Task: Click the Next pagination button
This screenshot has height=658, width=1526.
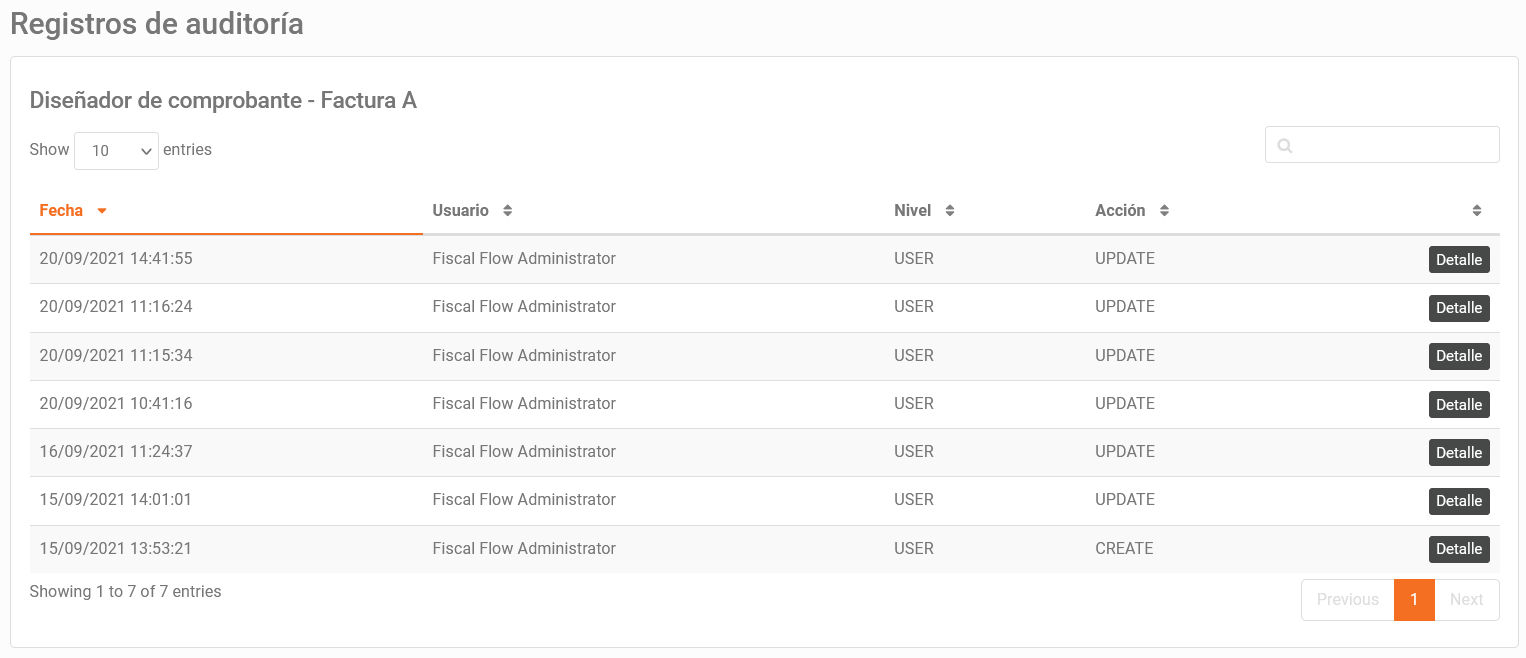Action: click(1467, 600)
